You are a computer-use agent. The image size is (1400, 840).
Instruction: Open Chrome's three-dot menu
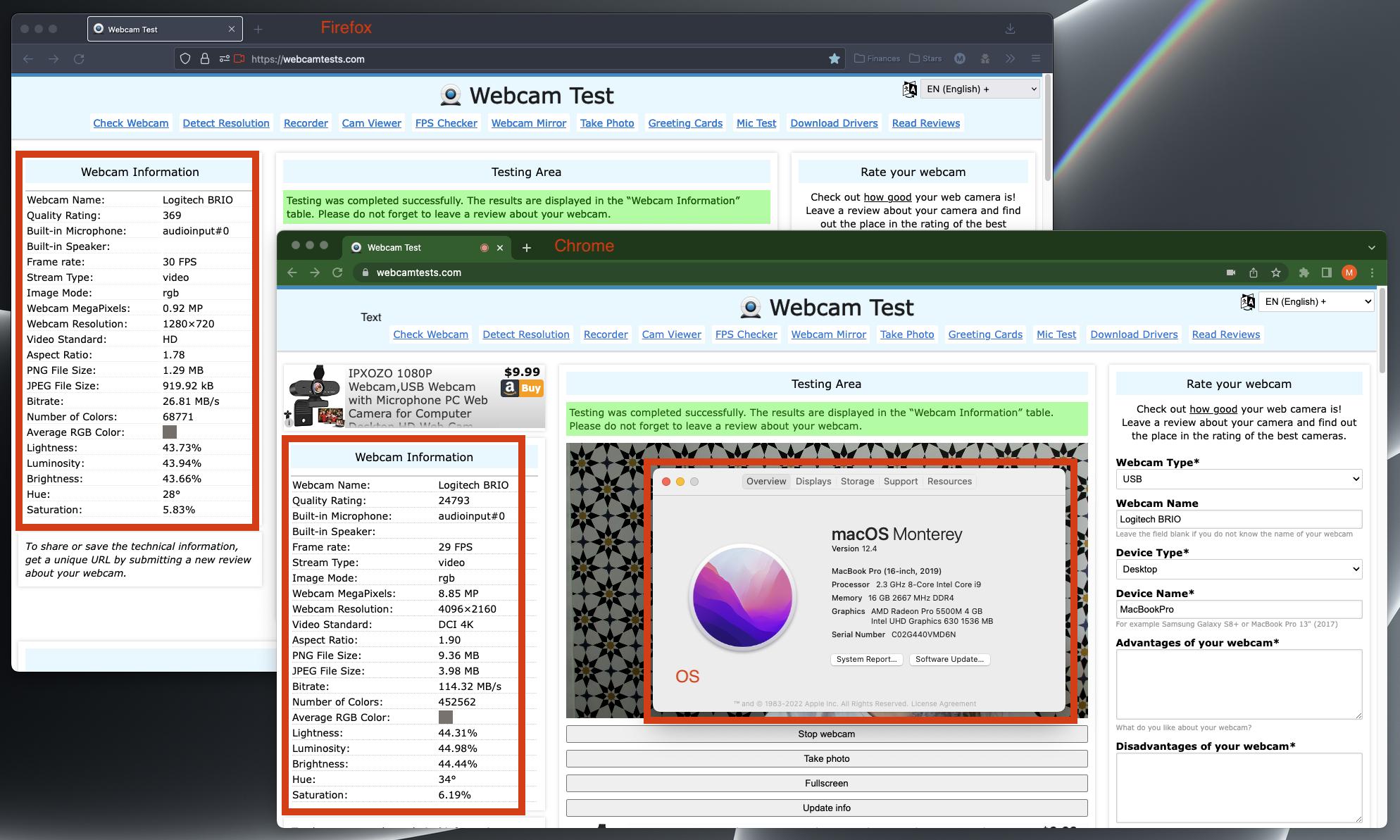point(1371,272)
